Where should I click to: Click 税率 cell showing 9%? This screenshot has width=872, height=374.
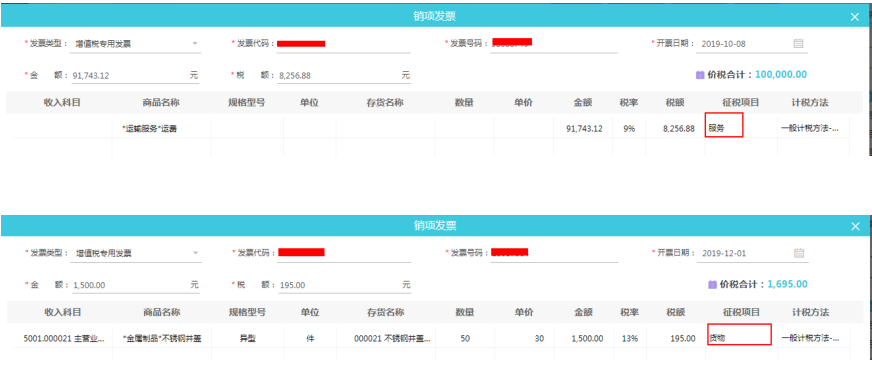tap(629, 128)
